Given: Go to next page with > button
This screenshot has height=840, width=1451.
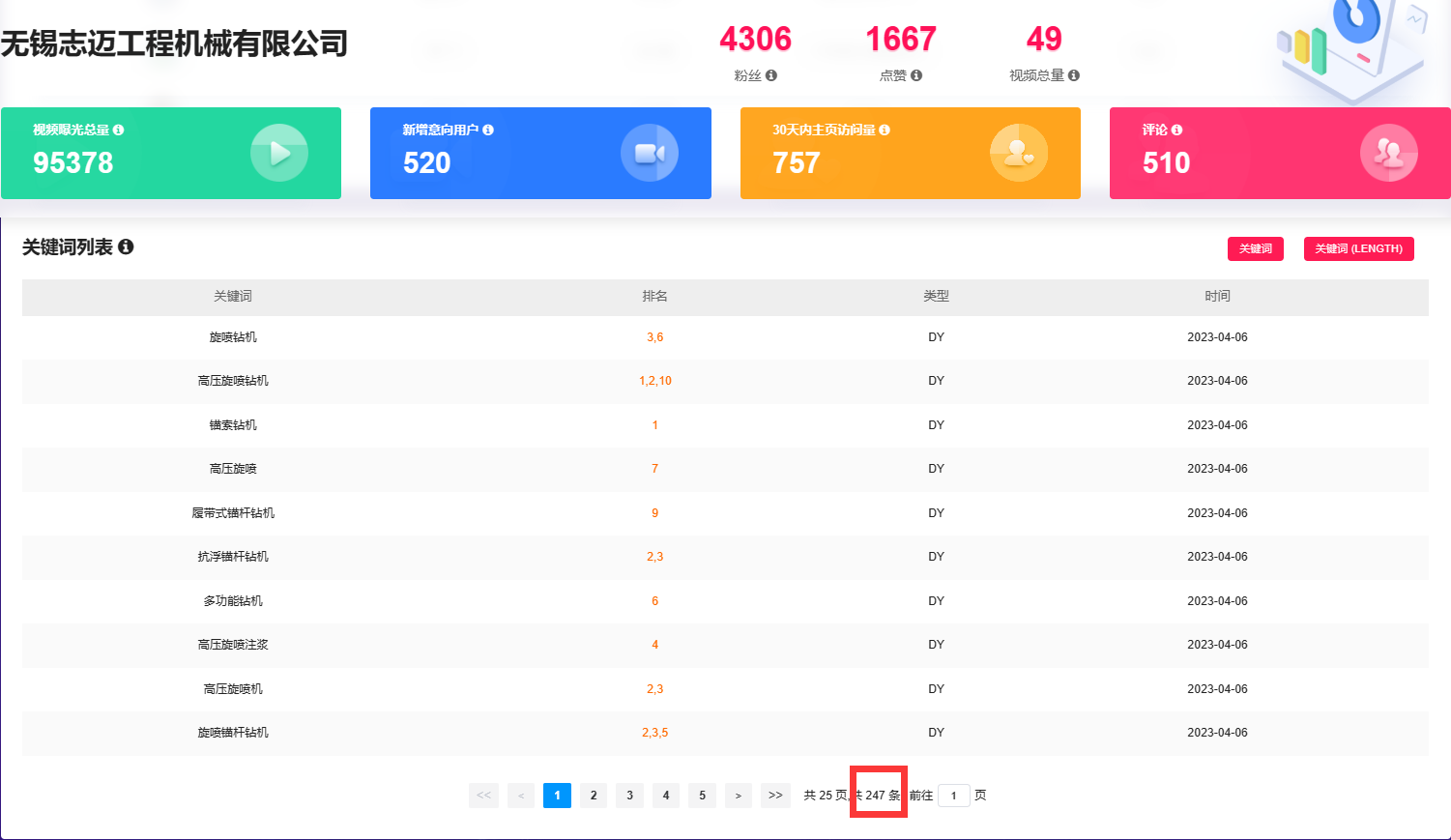Looking at the screenshot, I should click(x=739, y=796).
